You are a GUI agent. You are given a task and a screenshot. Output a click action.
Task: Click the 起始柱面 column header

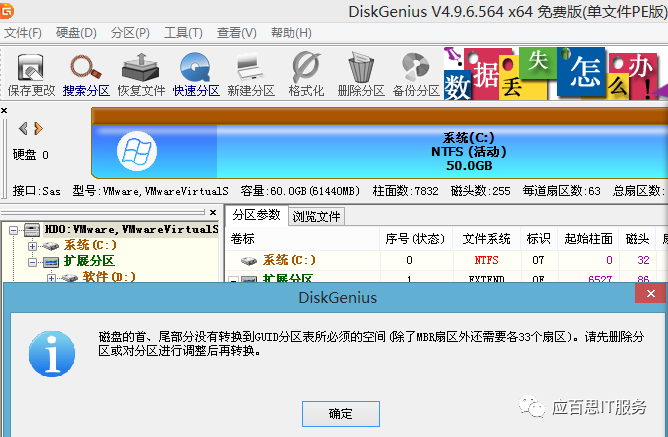(x=588, y=239)
